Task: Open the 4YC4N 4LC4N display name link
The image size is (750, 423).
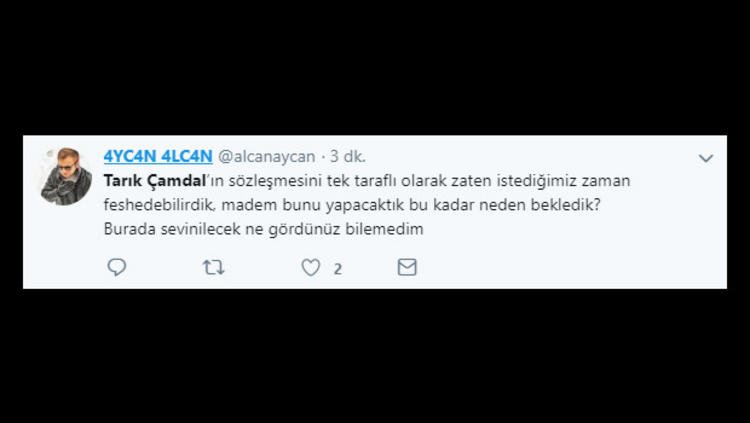Action: coord(158,156)
